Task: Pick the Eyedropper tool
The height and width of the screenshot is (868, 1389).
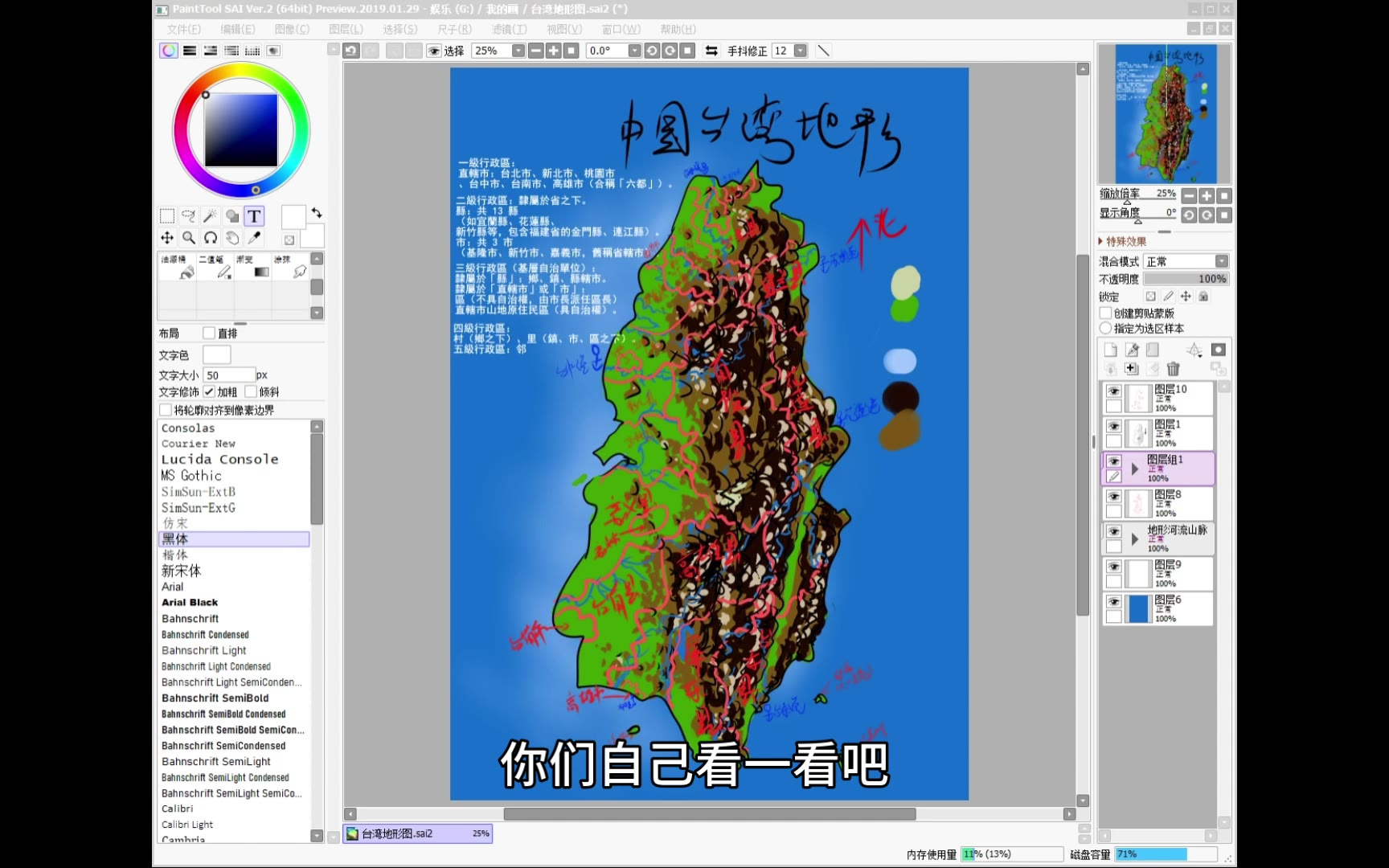Action: (x=254, y=238)
